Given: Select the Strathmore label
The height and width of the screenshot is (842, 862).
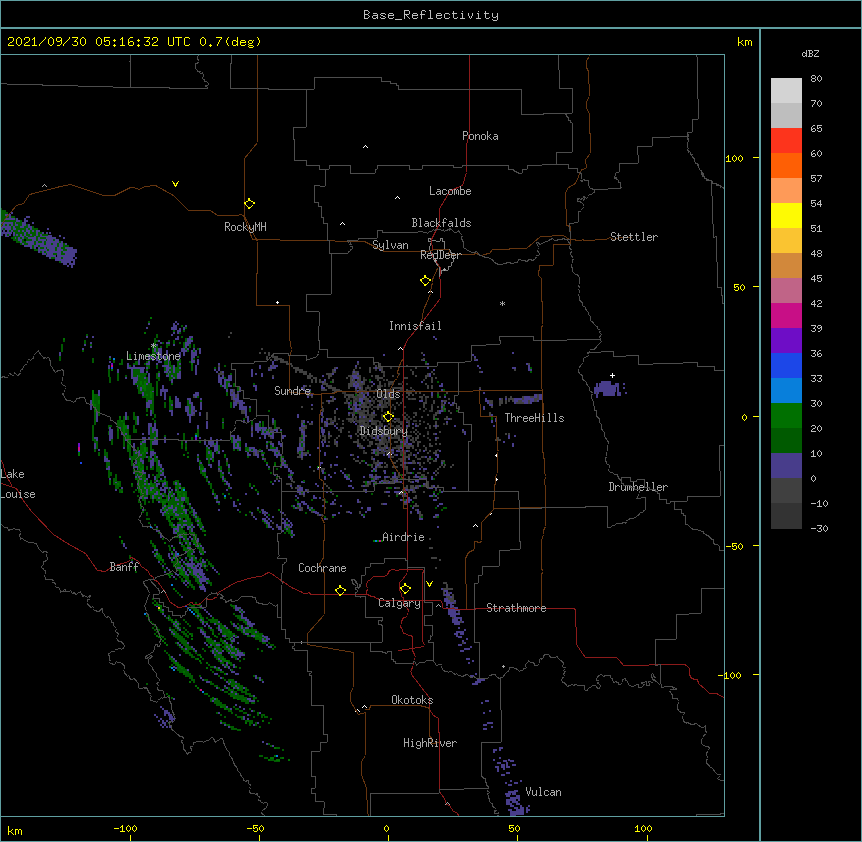Looking at the screenshot, I should (x=516, y=608).
